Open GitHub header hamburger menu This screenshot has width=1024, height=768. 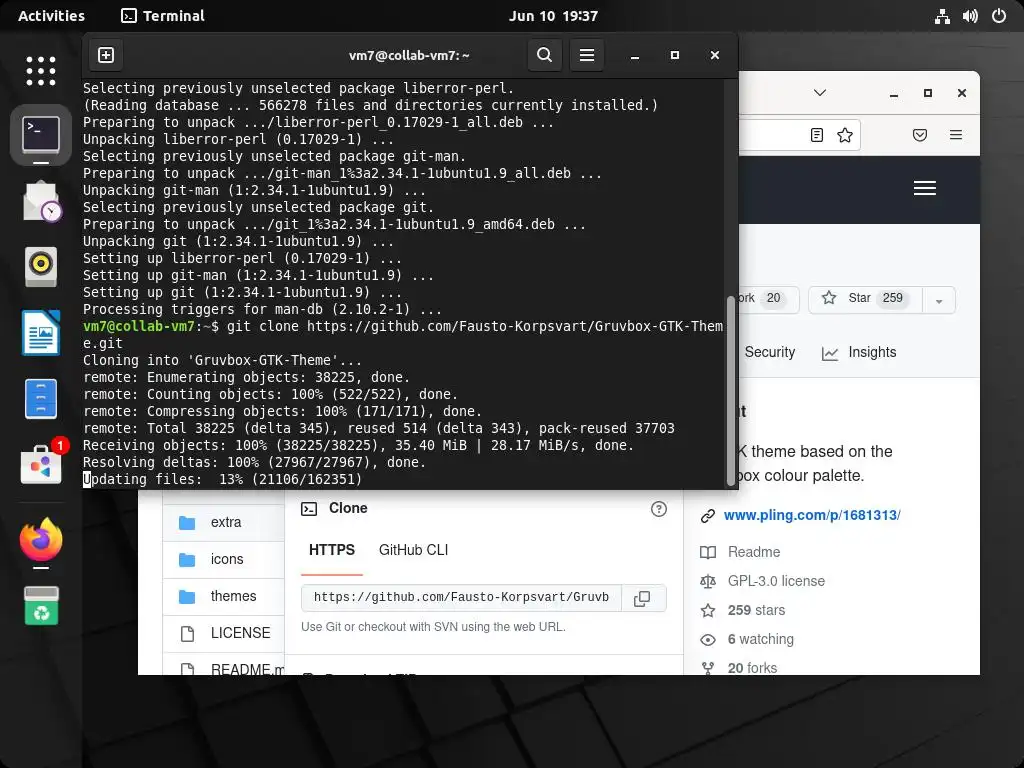925,188
